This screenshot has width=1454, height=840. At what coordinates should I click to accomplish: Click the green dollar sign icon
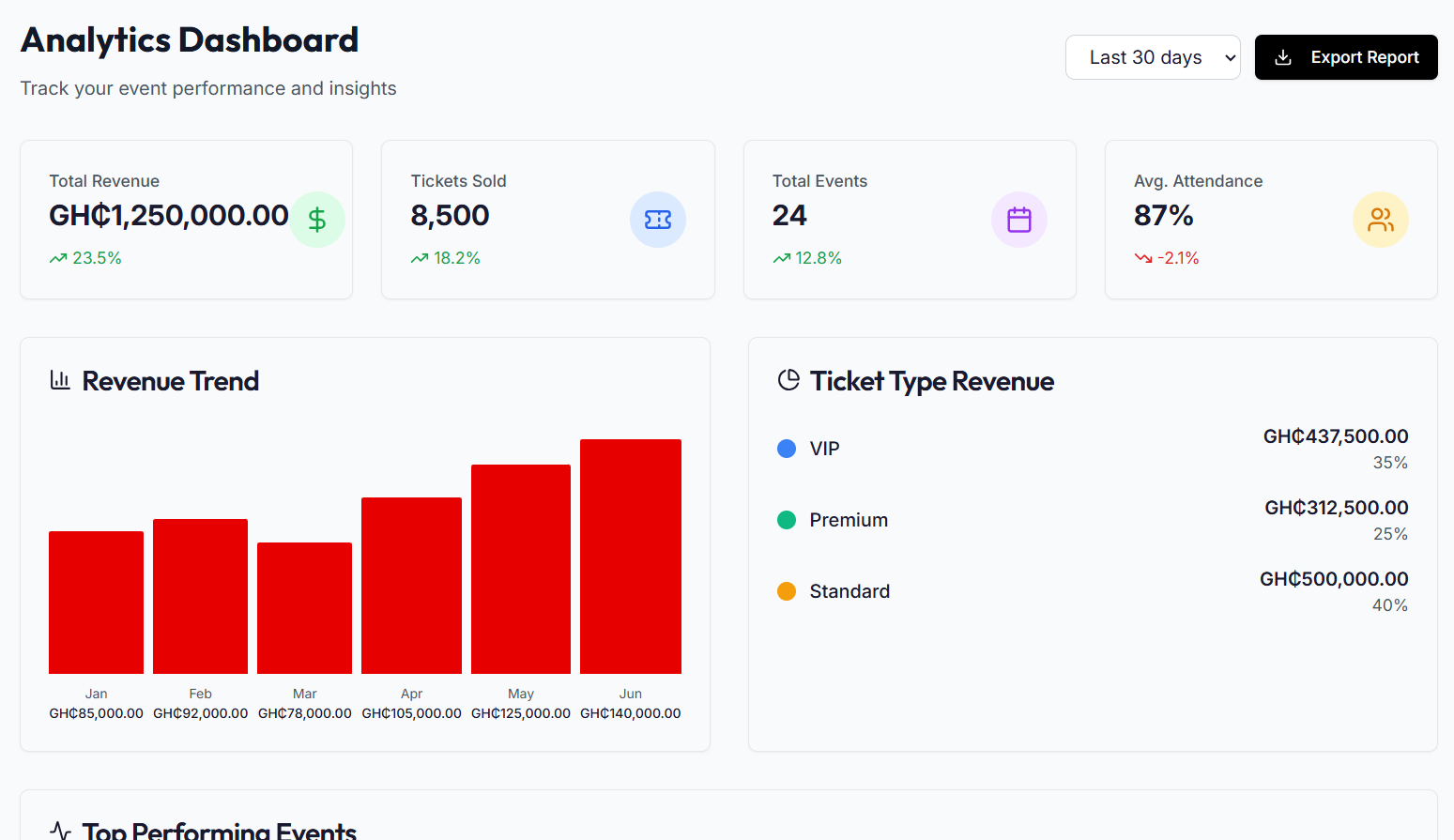pos(317,220)
